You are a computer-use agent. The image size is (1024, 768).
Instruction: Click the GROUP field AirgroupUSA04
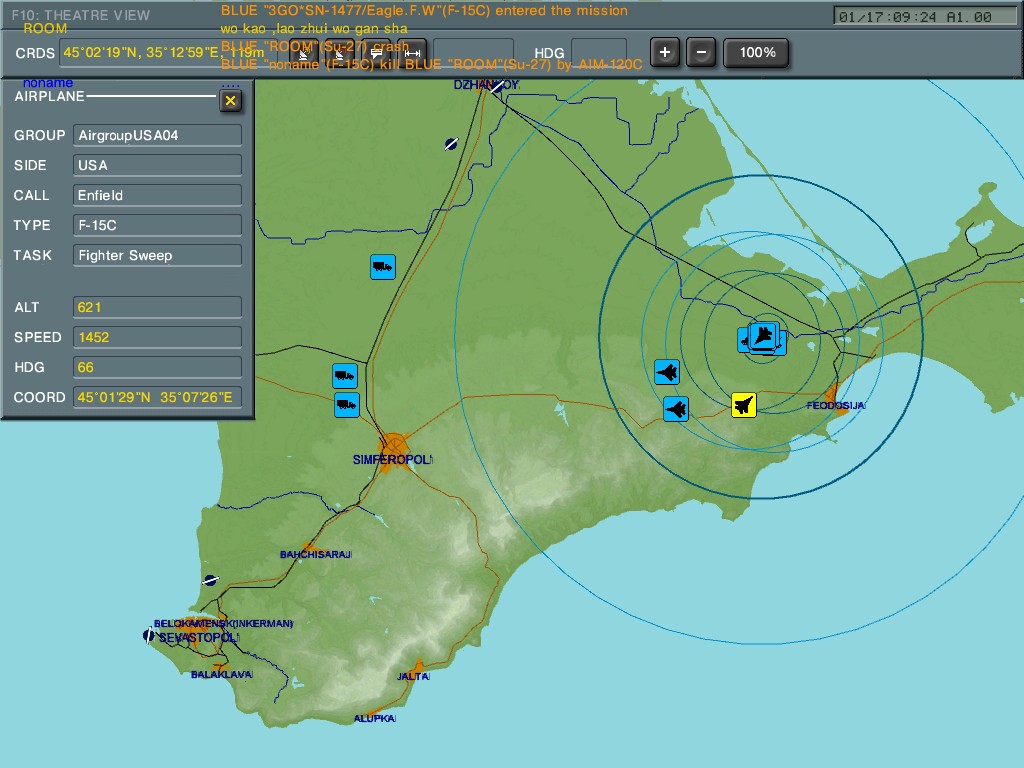(157, 135)
